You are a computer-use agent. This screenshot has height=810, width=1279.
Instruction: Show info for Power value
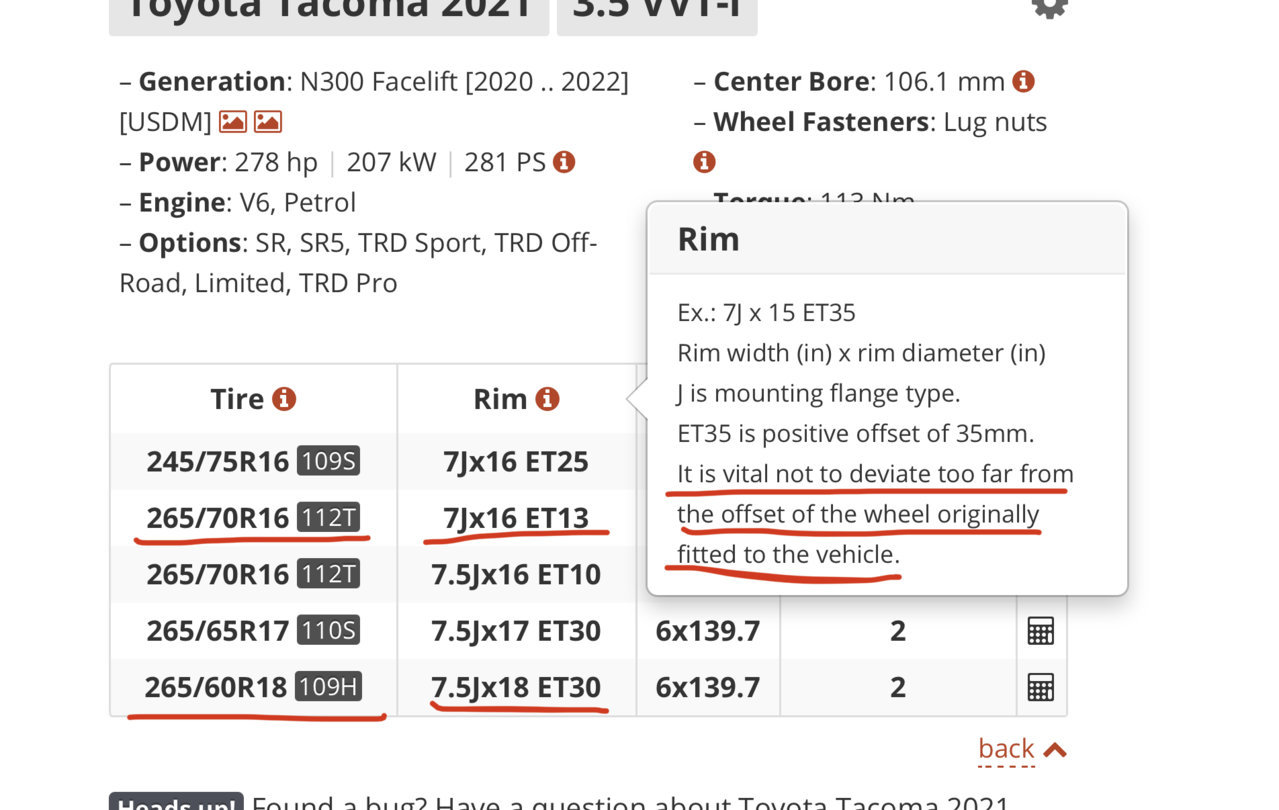point(564,162)
